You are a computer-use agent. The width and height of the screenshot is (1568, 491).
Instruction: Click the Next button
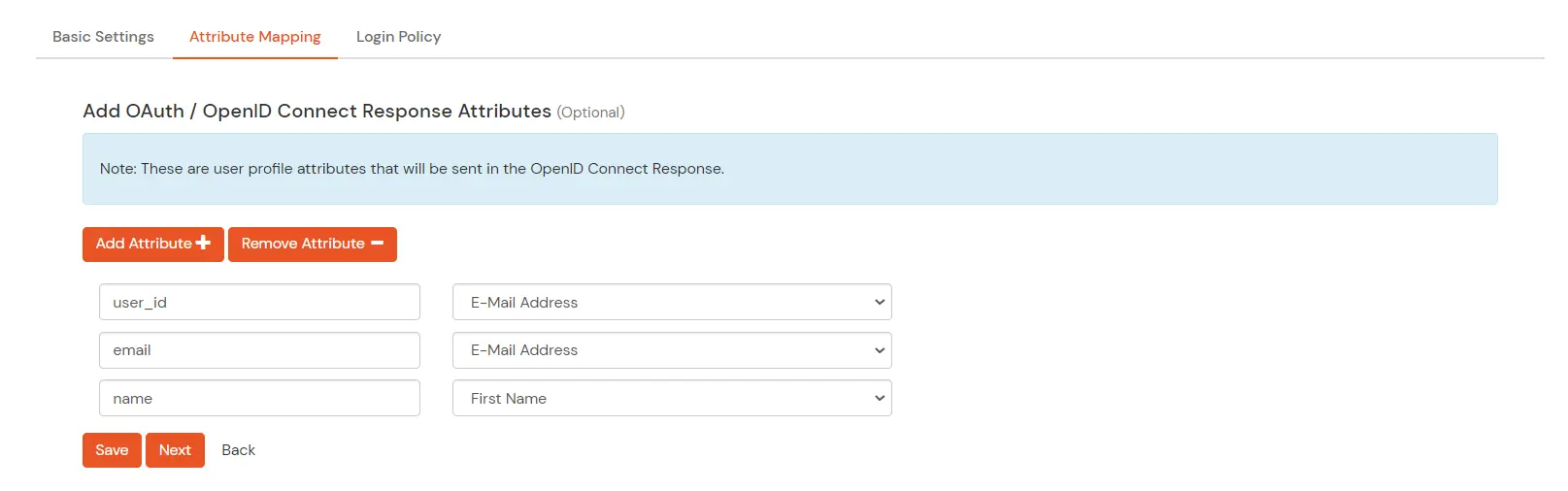(175, 450)
